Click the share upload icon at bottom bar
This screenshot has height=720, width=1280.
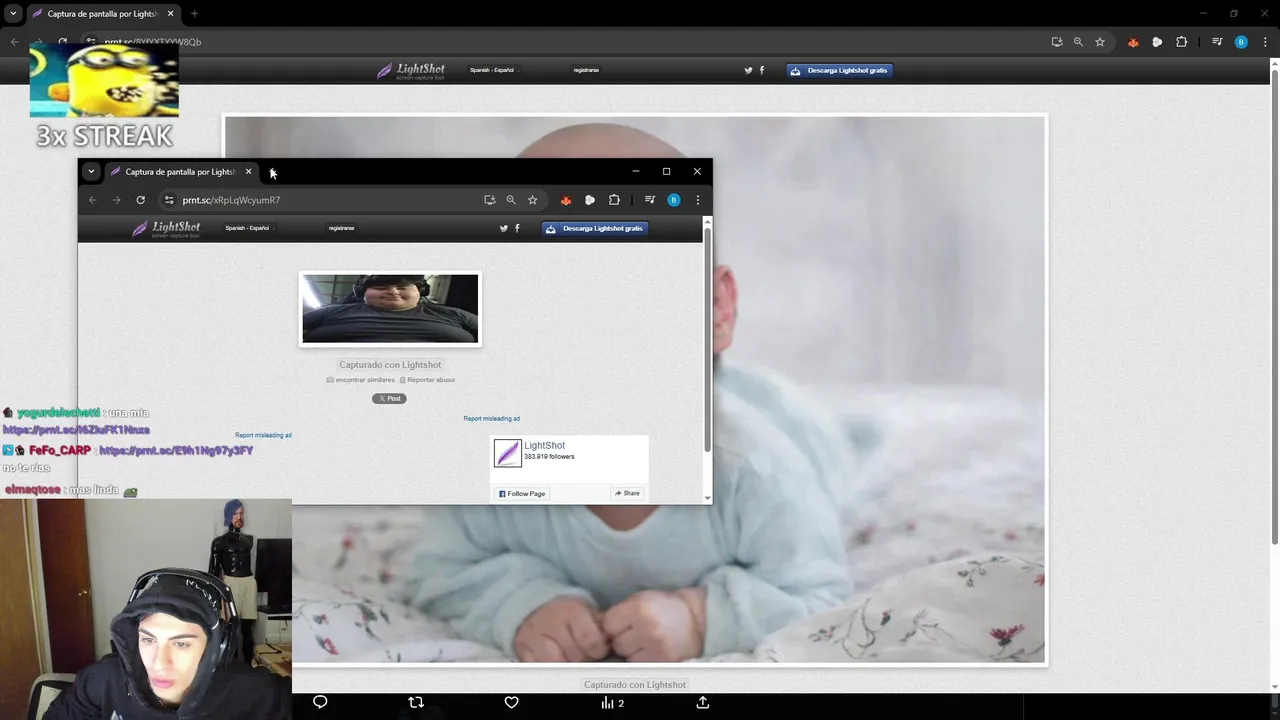(x=703, y=702)
